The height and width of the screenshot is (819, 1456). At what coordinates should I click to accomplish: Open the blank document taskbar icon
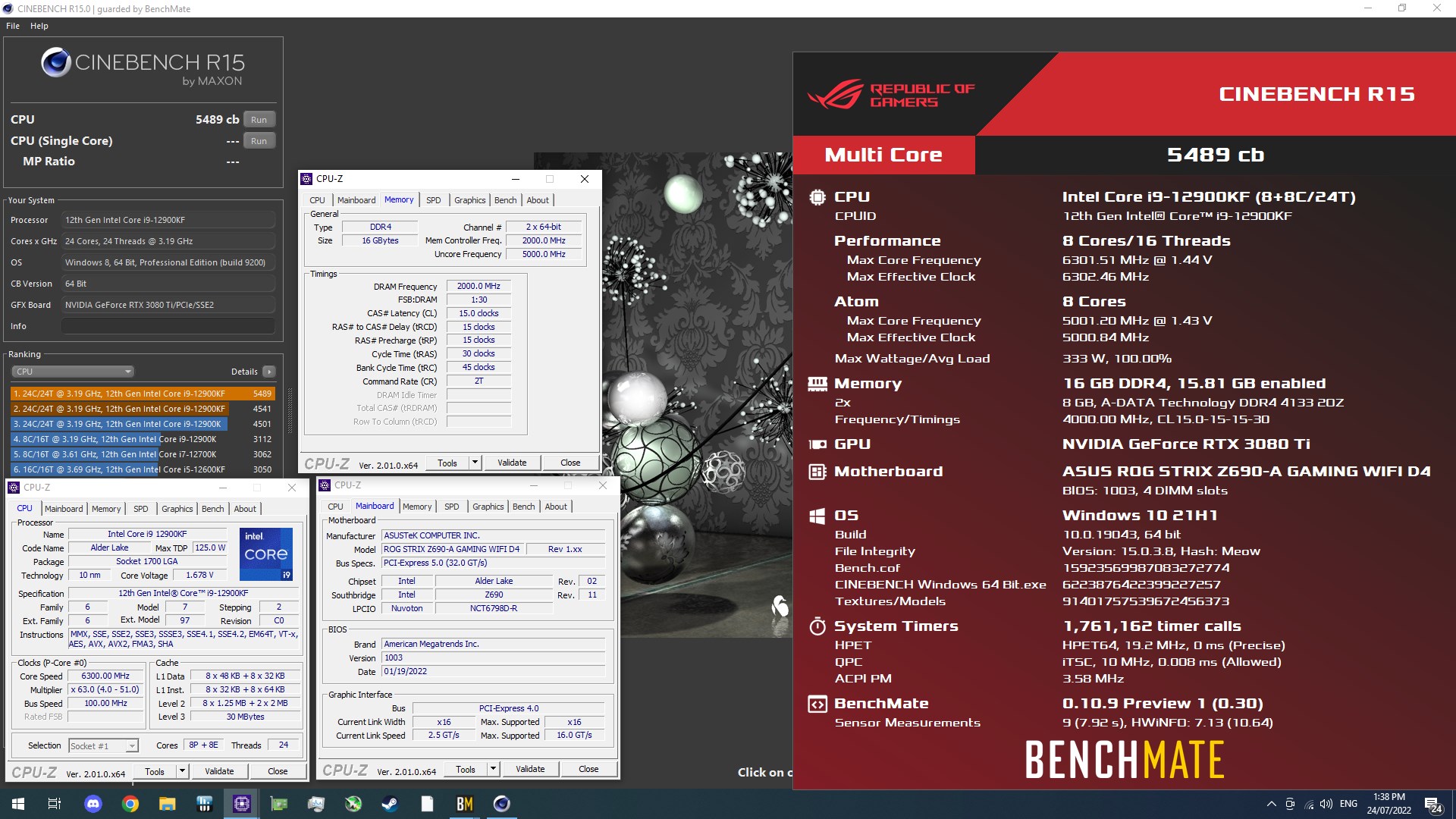click(x=427, y=804)
